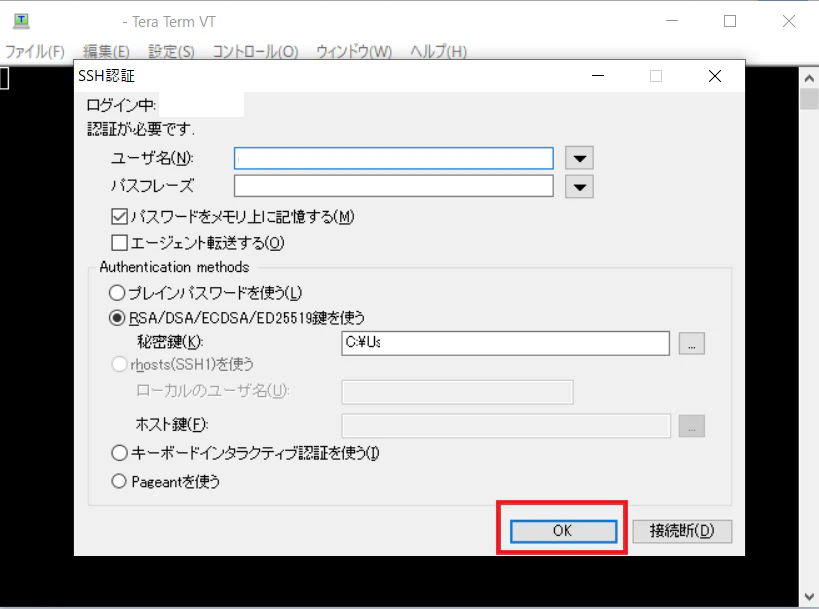Screen dimensions: 819x609
Task: Click OK to authenticate
Action: [563, 531]
